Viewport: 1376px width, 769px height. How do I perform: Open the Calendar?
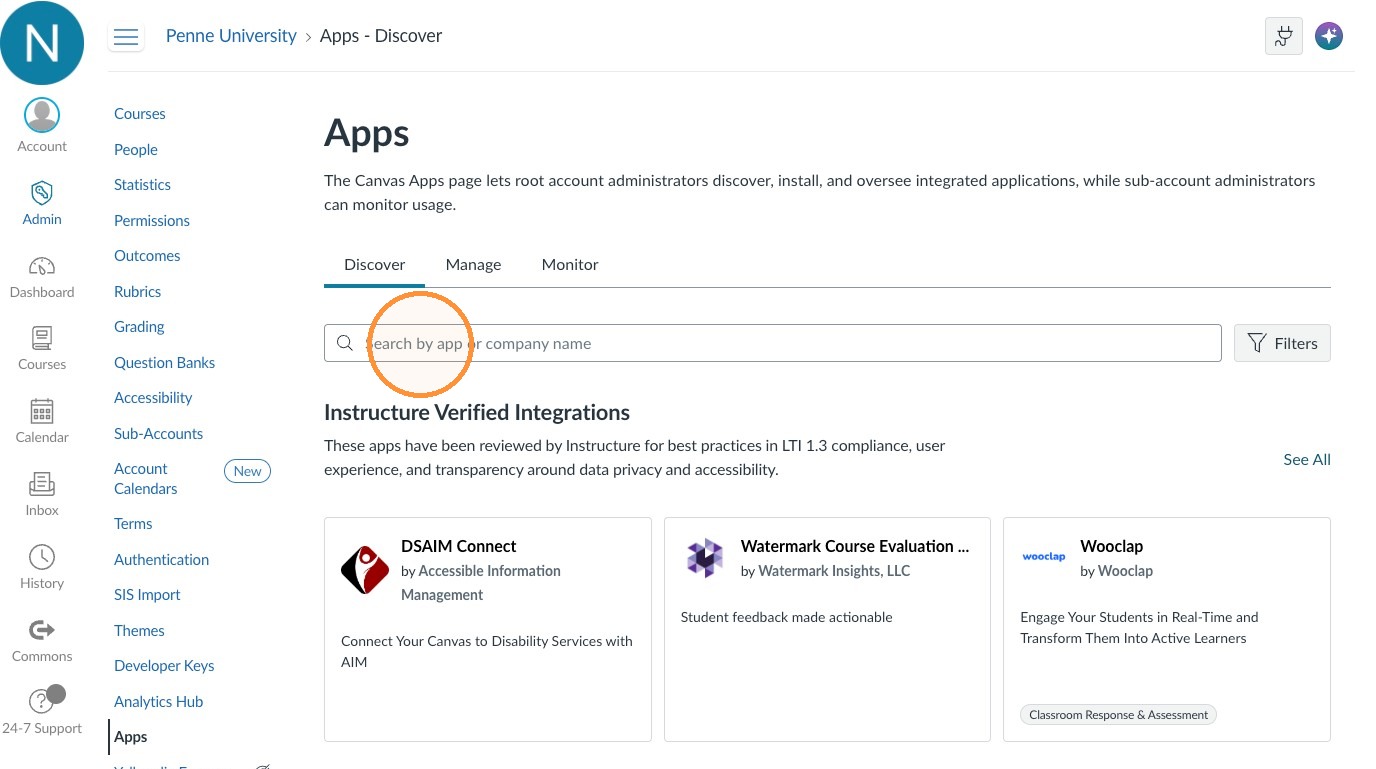click(x=42, y=421)
